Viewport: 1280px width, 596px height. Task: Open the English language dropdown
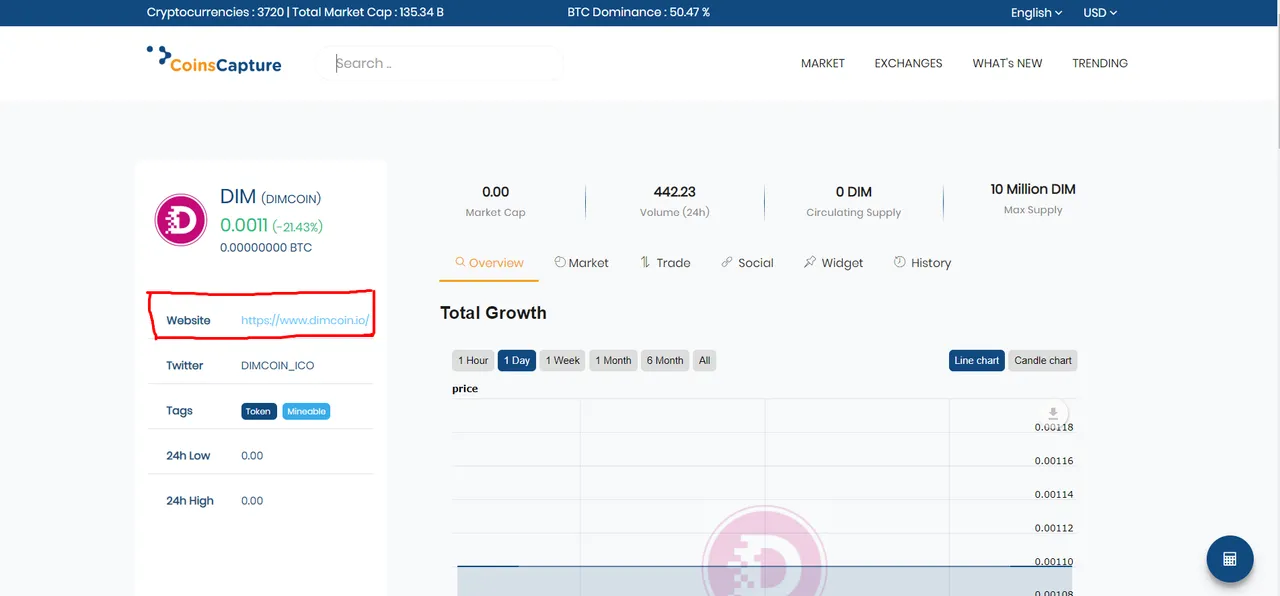pyautogui.click(x=1036, y=13)
